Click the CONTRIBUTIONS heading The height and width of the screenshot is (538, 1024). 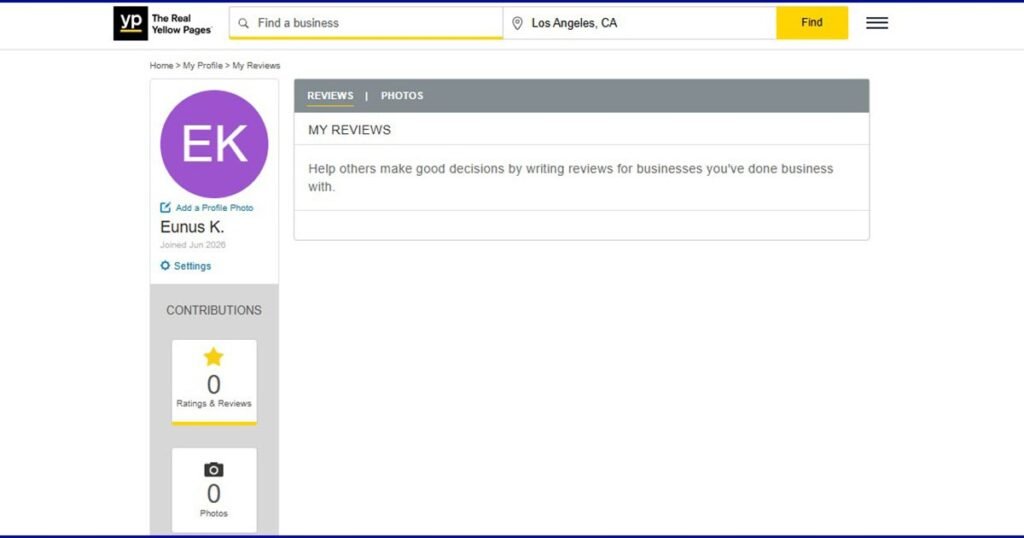(x=214, y=310)
